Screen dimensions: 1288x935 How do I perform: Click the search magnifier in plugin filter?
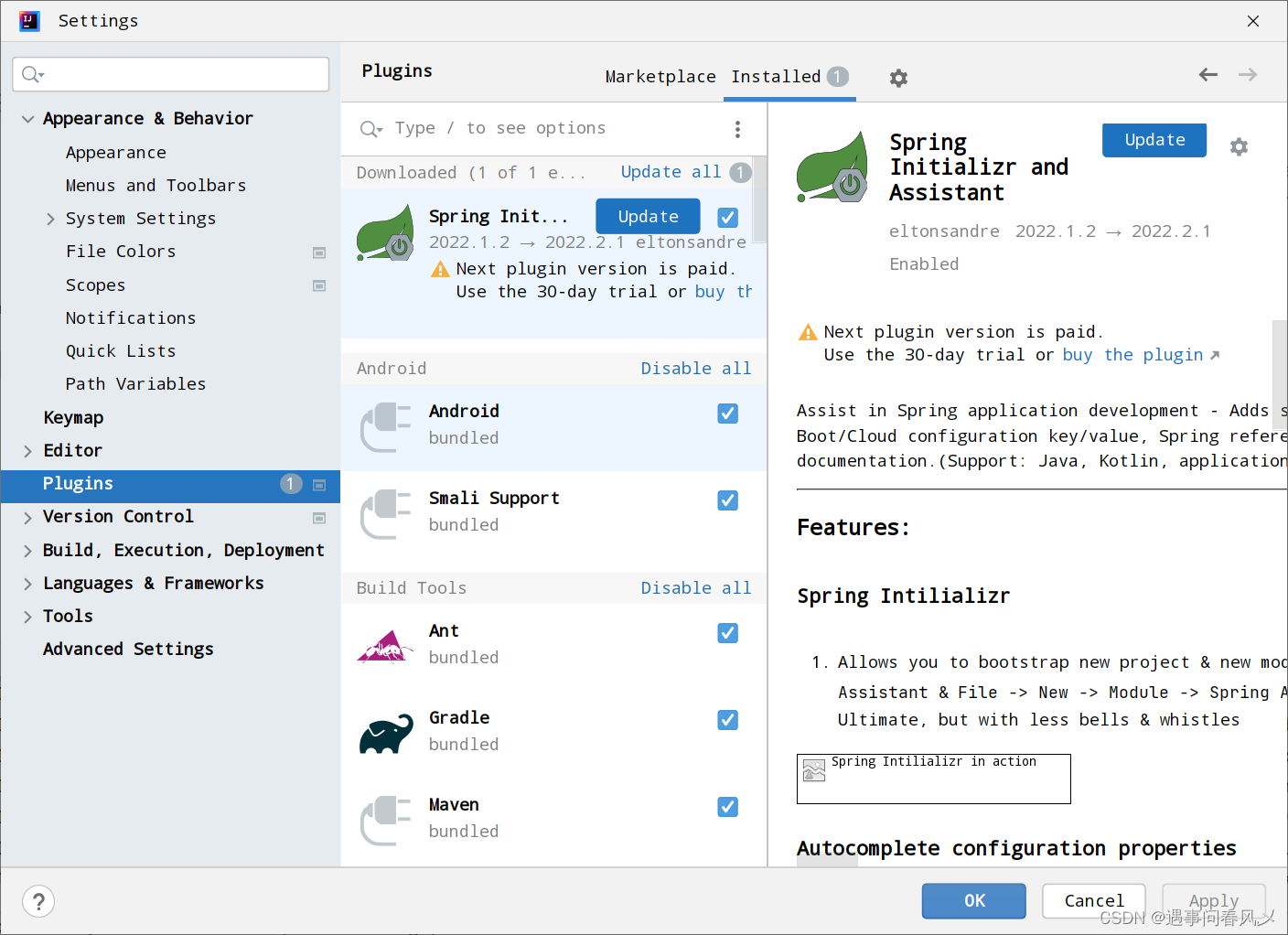(x=370, y=129)
